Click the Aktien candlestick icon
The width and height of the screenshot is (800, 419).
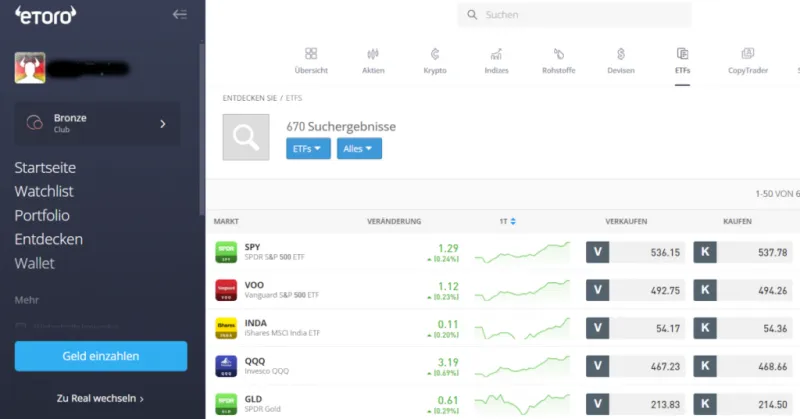point(373,54)
